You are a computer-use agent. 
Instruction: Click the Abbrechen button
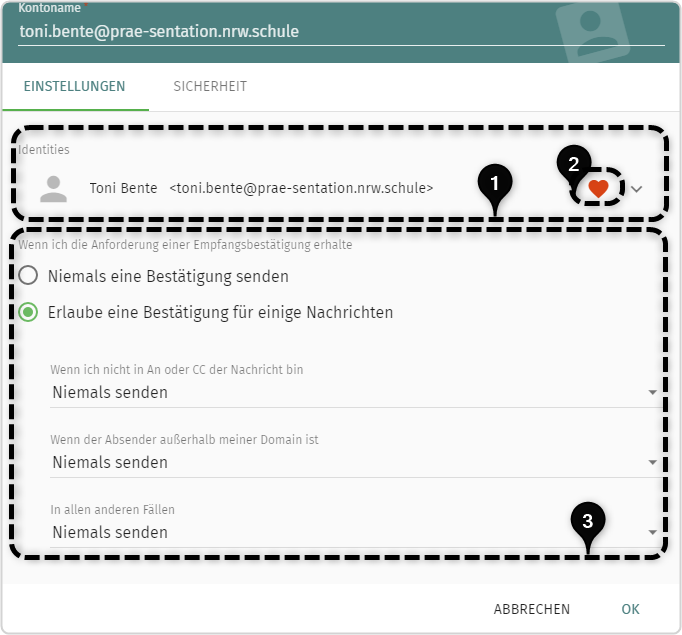532,609
